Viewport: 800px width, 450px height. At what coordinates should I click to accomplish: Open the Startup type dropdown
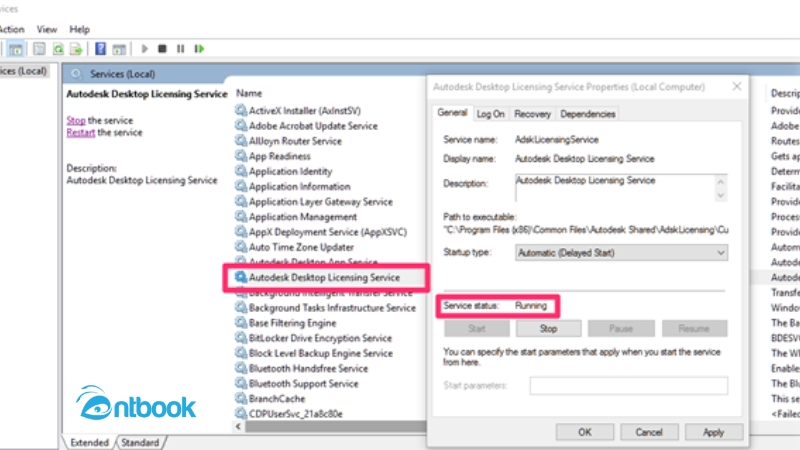click(x=621, y=253)
